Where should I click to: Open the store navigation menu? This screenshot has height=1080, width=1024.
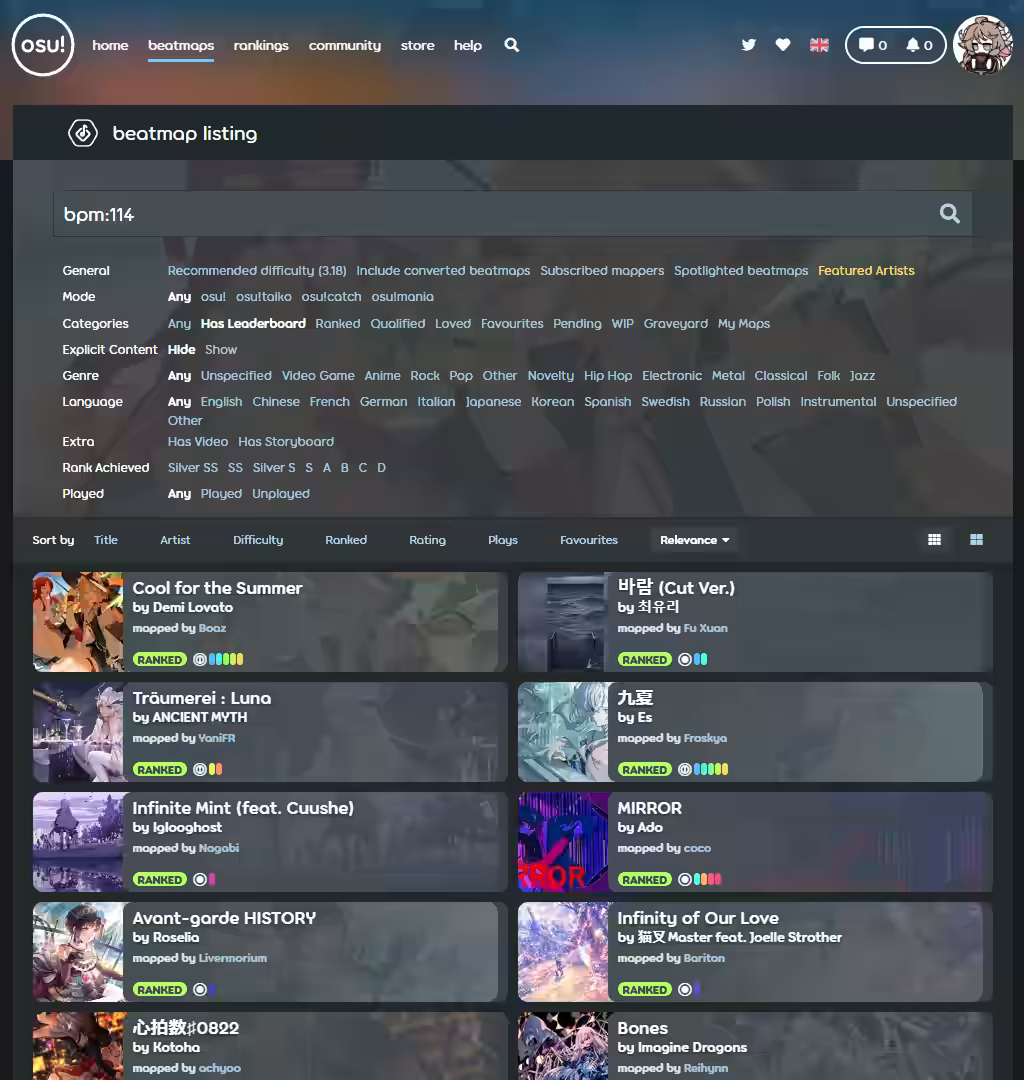(x=417, y=45)
